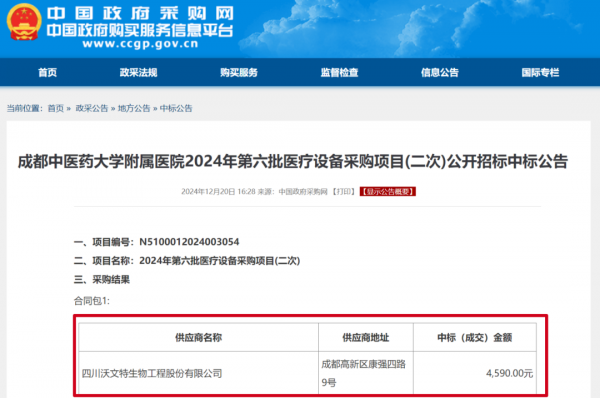Click the 中标公告 breadcrumb link
This screenshot has width=600, height=398.
pyautogui.click(x=176, y=108)
